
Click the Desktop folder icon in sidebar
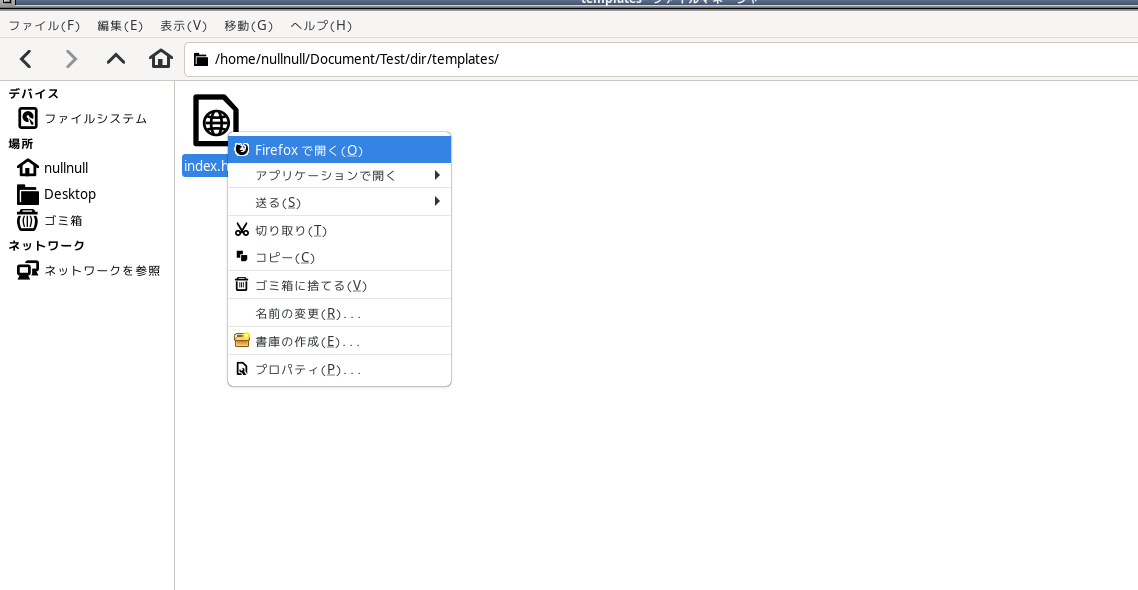tap(28, 194)
